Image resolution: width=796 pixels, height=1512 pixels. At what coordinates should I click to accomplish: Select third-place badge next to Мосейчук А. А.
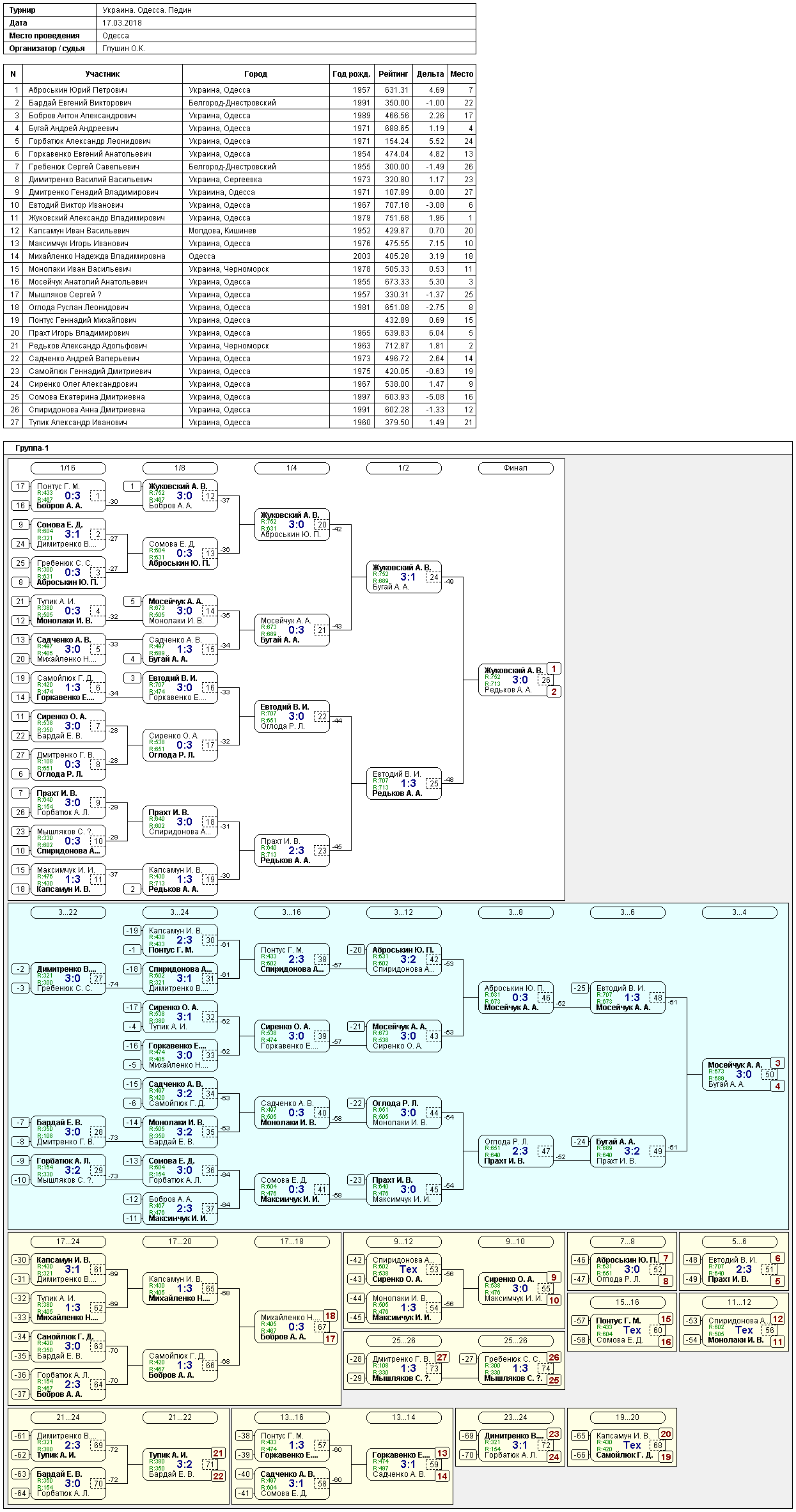pyautogui.click(x=777, y=1063)
